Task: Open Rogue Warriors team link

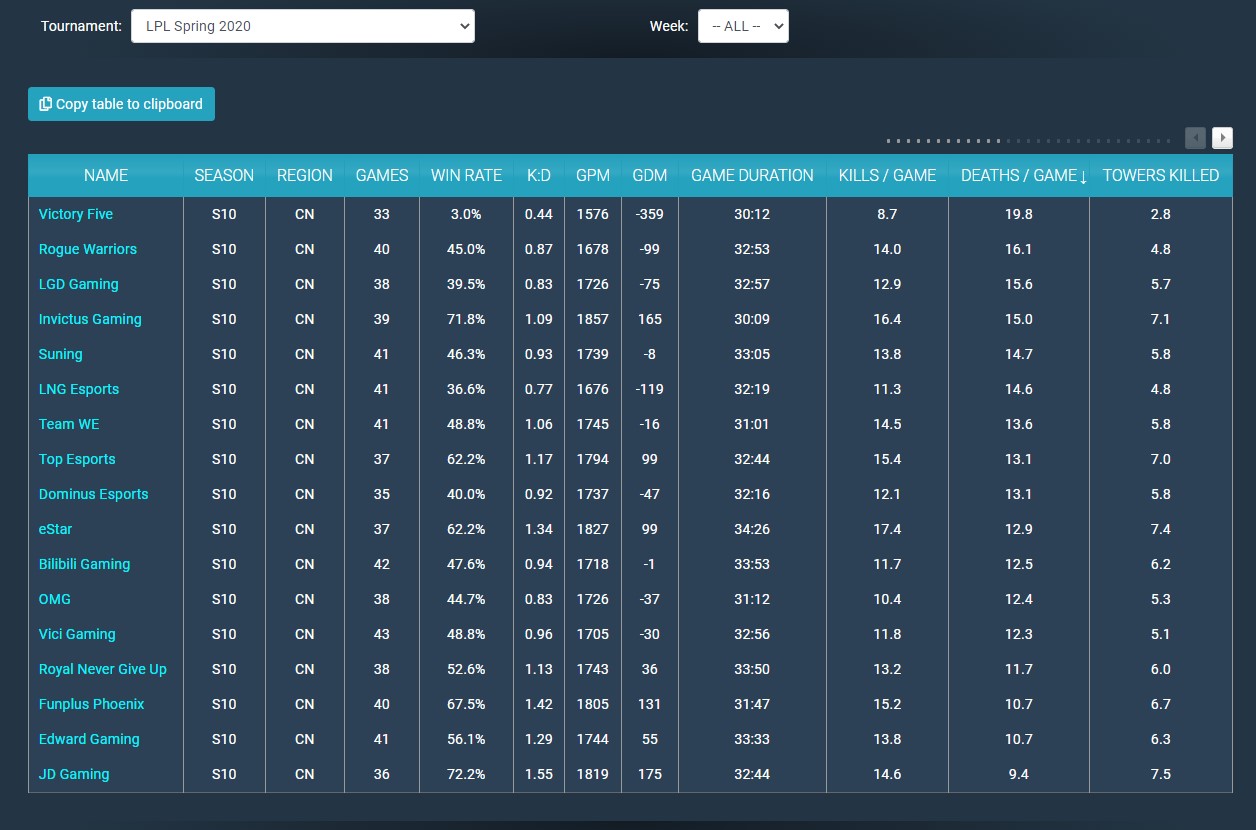Action: pos(88,249)
